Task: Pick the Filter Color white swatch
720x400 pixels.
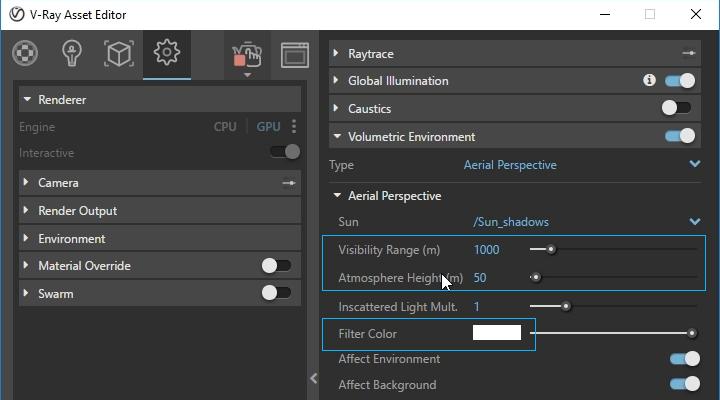Action: point(497,333)
